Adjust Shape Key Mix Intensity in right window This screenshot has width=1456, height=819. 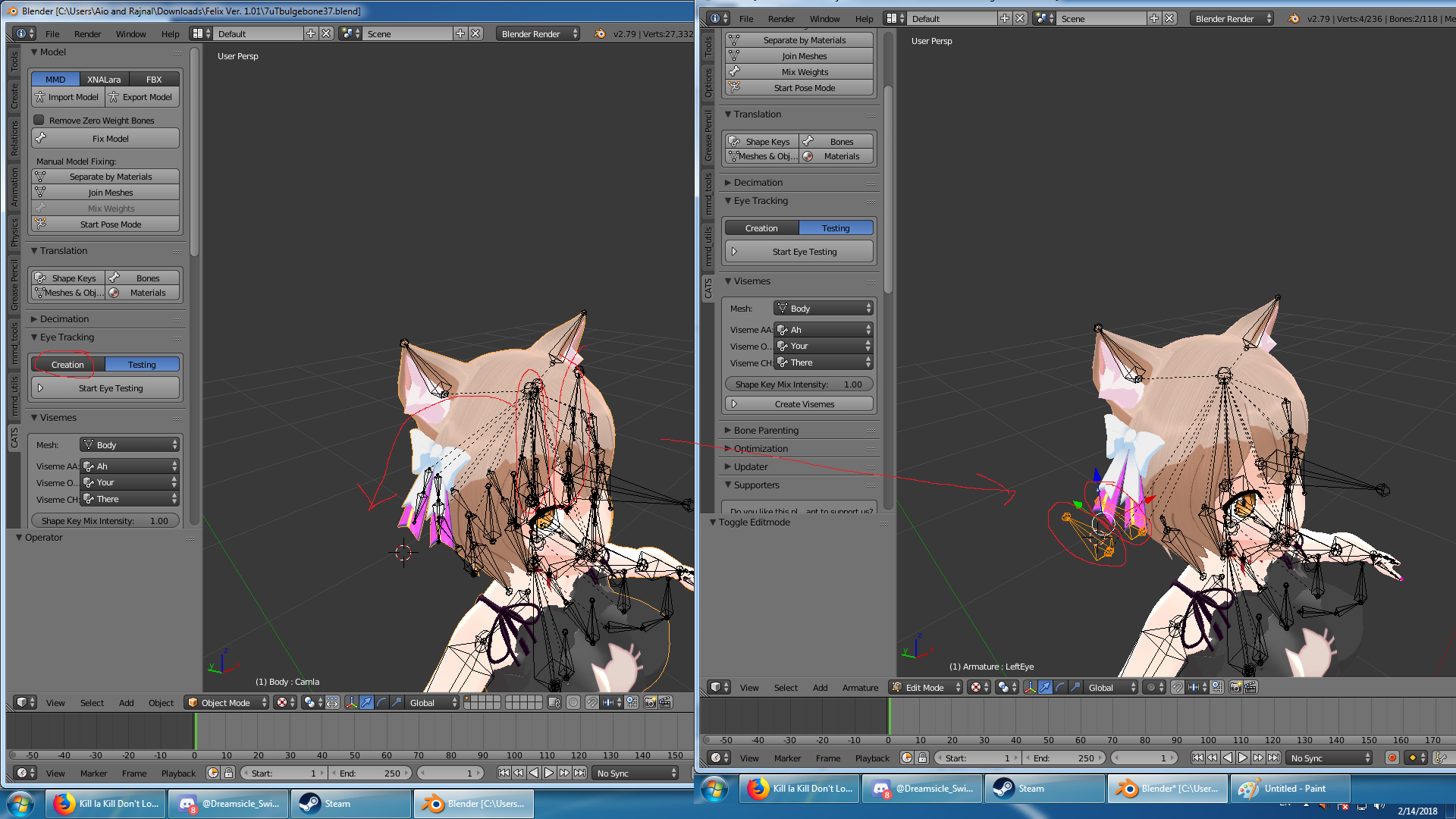pos(799,384)
